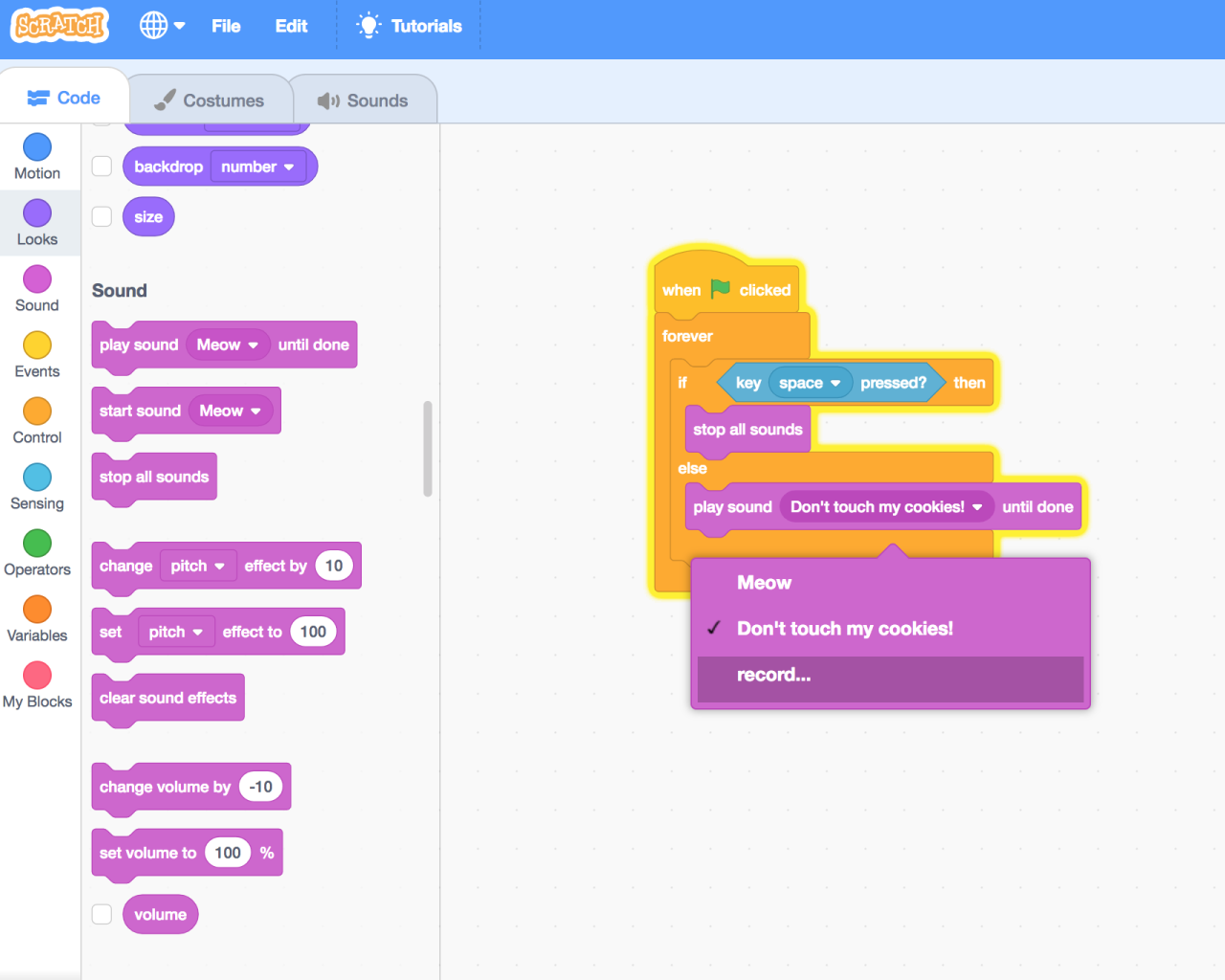Click the clear sound effects block
Viewport: 1225px width, 980px height.
click(x=167, y=698)
